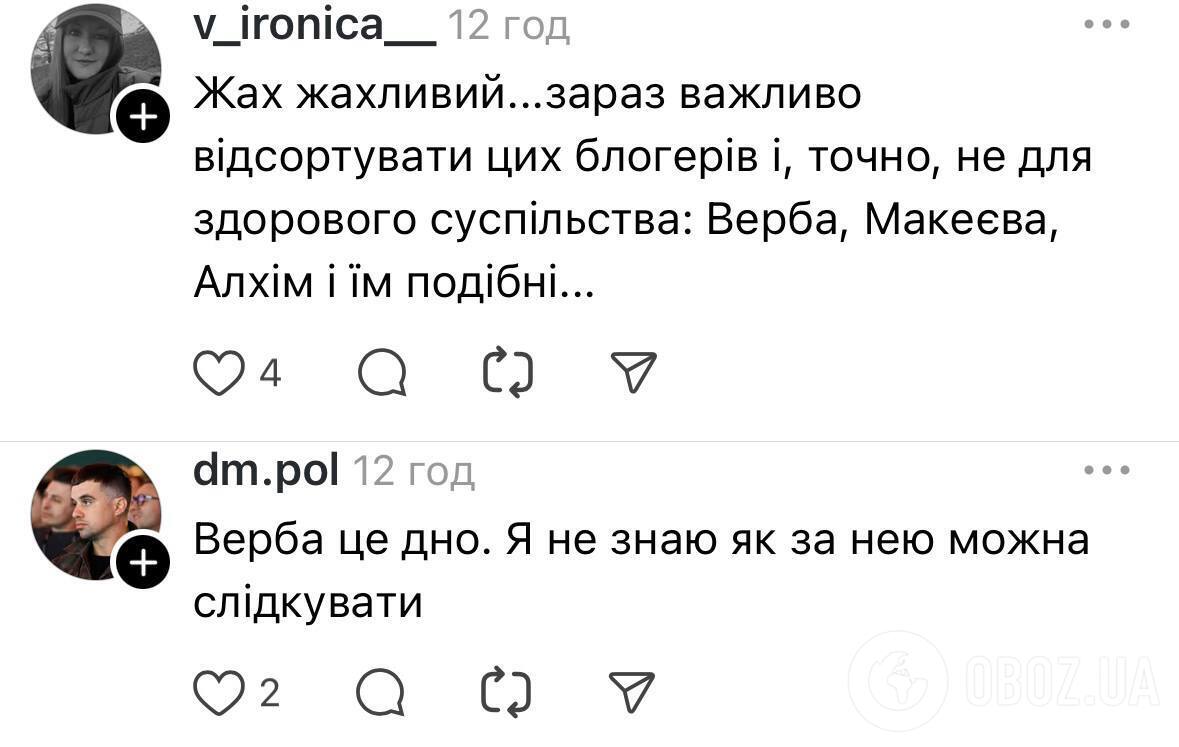Open options menu on v_ironica__'s comment
Screen dimensions: 1179x747
(x=1106, y=22)
